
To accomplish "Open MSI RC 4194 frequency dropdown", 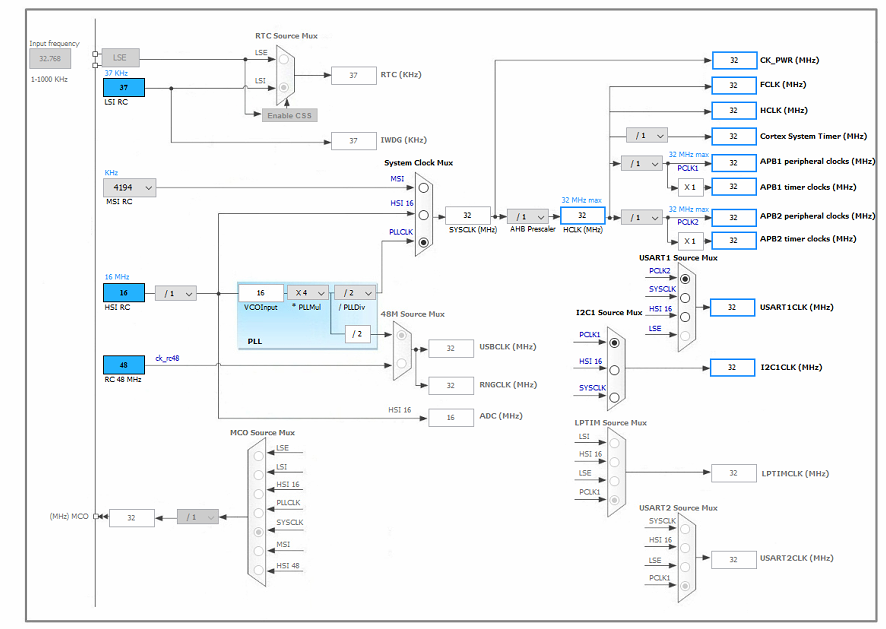I will point(129,188).
